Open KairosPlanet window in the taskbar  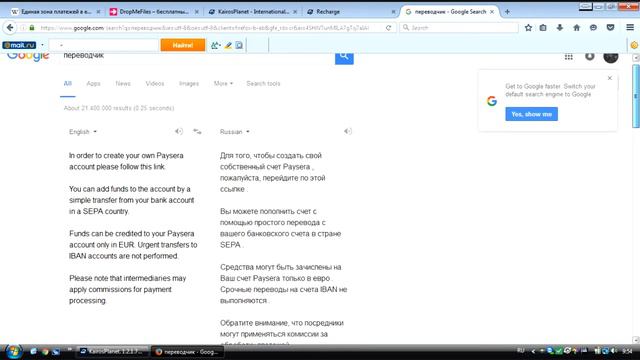point(112,351)
